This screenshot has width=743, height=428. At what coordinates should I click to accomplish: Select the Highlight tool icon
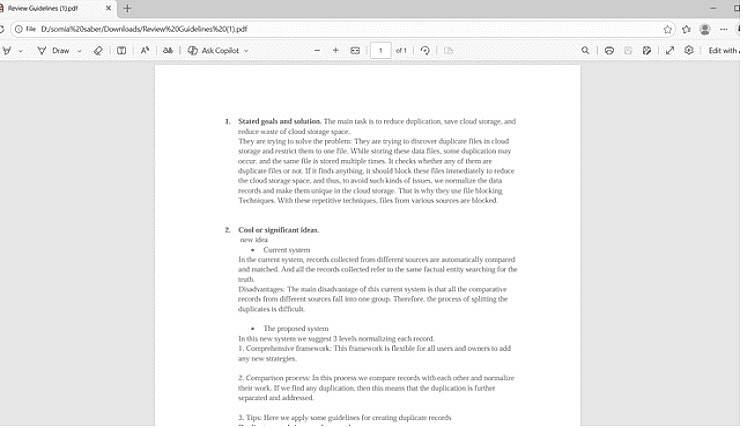click(6, 50)
